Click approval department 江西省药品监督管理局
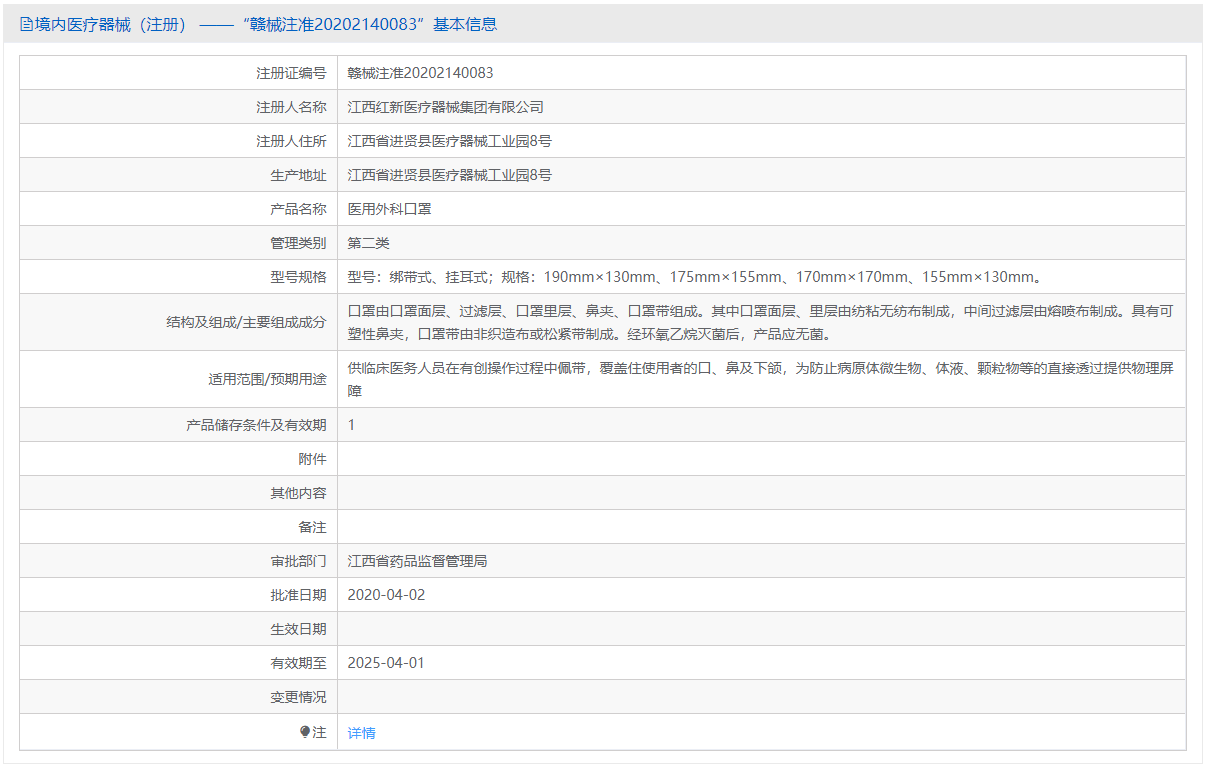 click(x=417, y=561)
